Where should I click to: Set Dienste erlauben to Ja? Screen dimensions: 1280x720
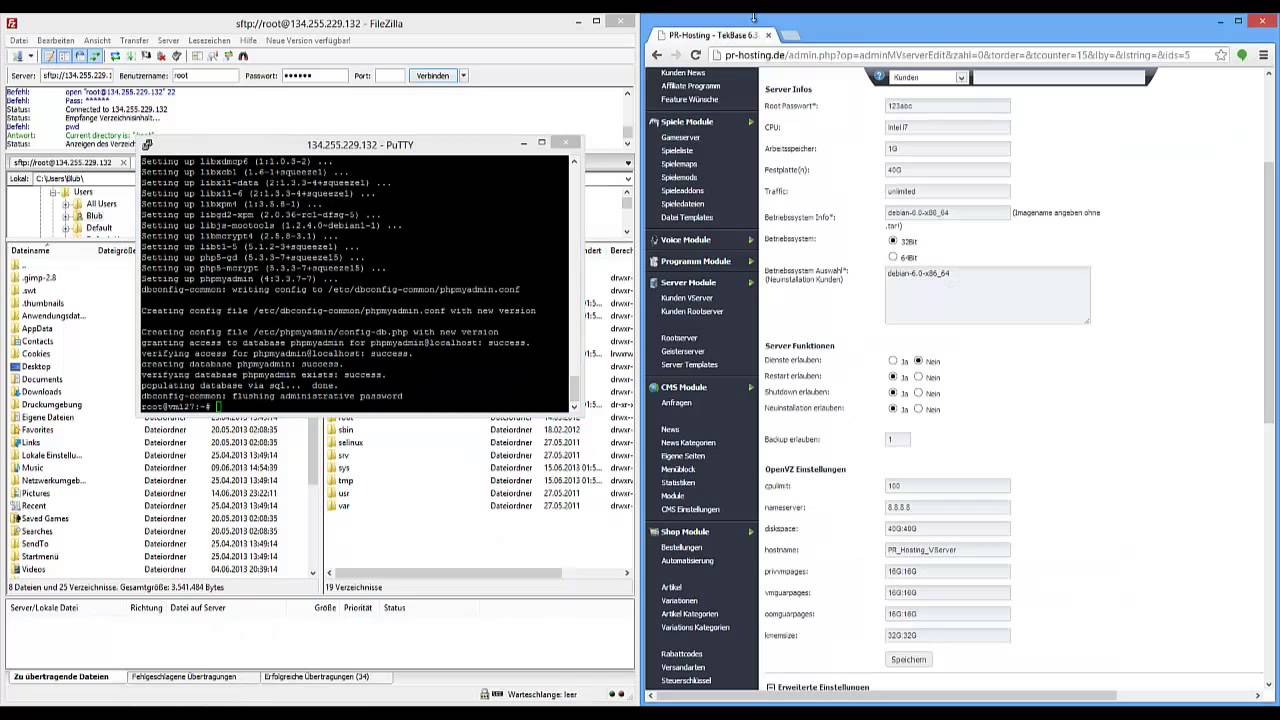893,361
